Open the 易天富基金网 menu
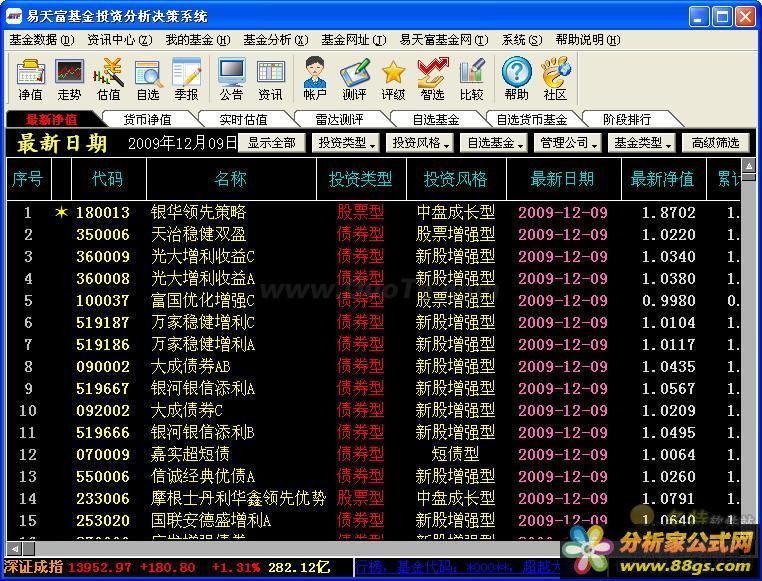This screenshot has height=581, width=762. [x=444, y=40]
